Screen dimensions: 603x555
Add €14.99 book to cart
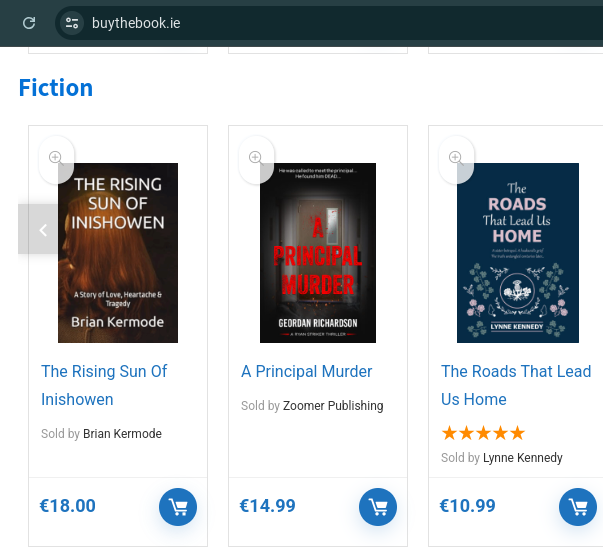point(378,507)
